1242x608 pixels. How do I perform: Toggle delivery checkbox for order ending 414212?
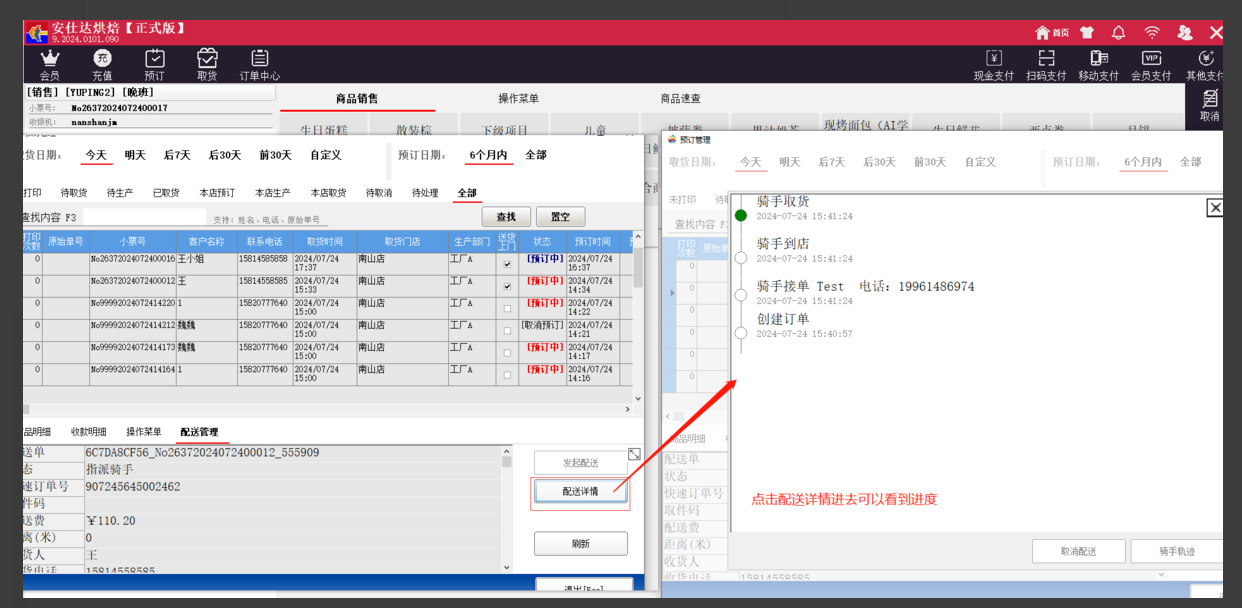click(508, 330)
